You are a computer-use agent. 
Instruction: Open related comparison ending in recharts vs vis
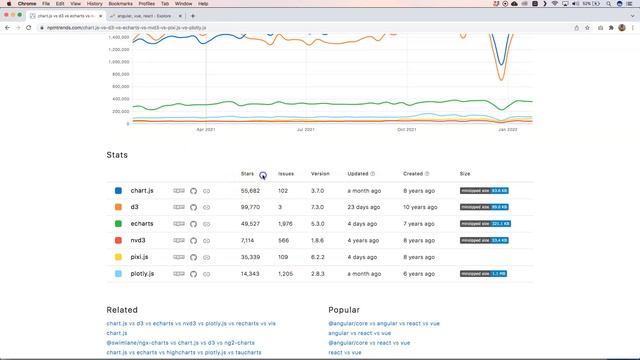pos(191,323)
